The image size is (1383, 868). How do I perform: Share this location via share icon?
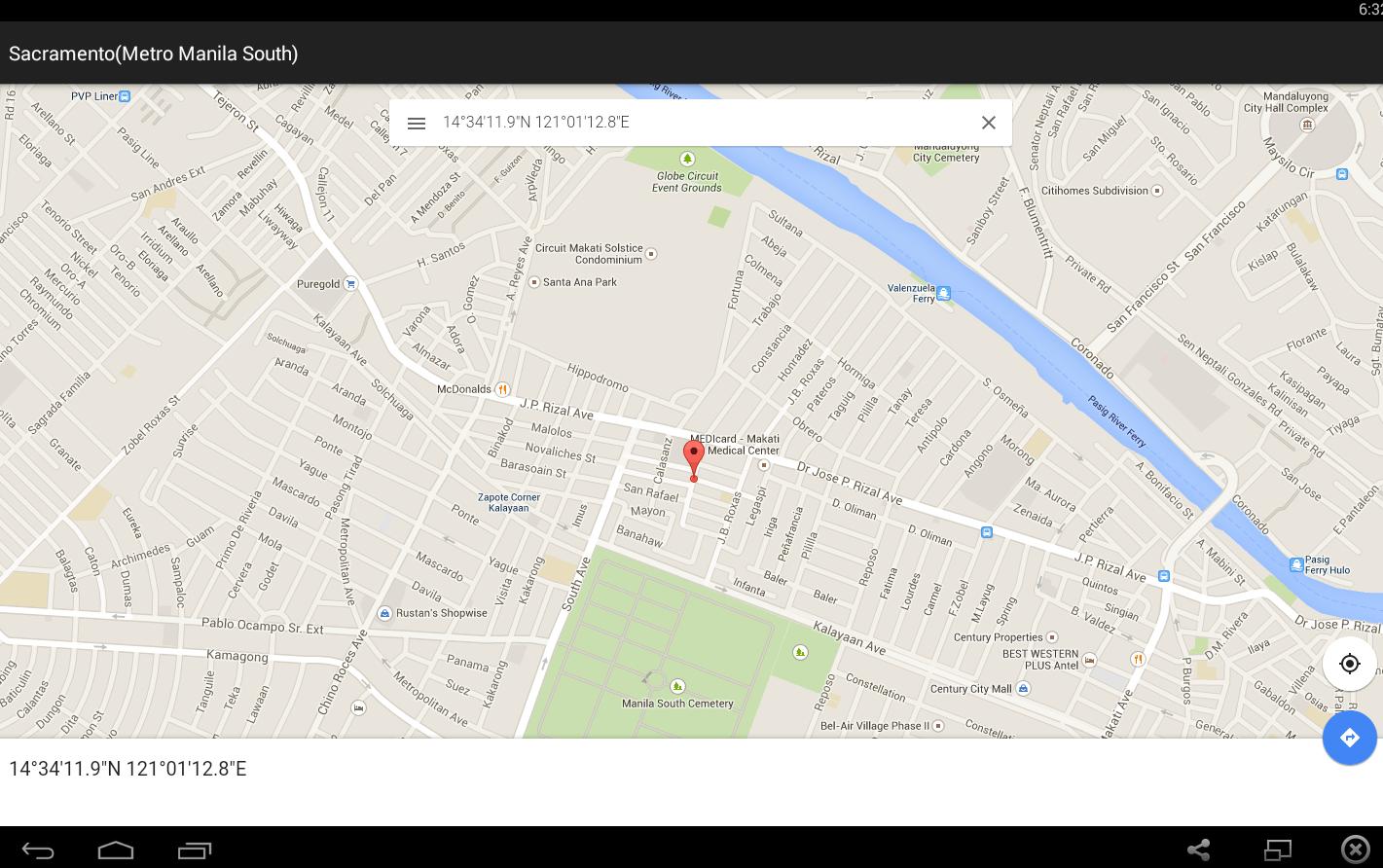[x=1198, y=850]
